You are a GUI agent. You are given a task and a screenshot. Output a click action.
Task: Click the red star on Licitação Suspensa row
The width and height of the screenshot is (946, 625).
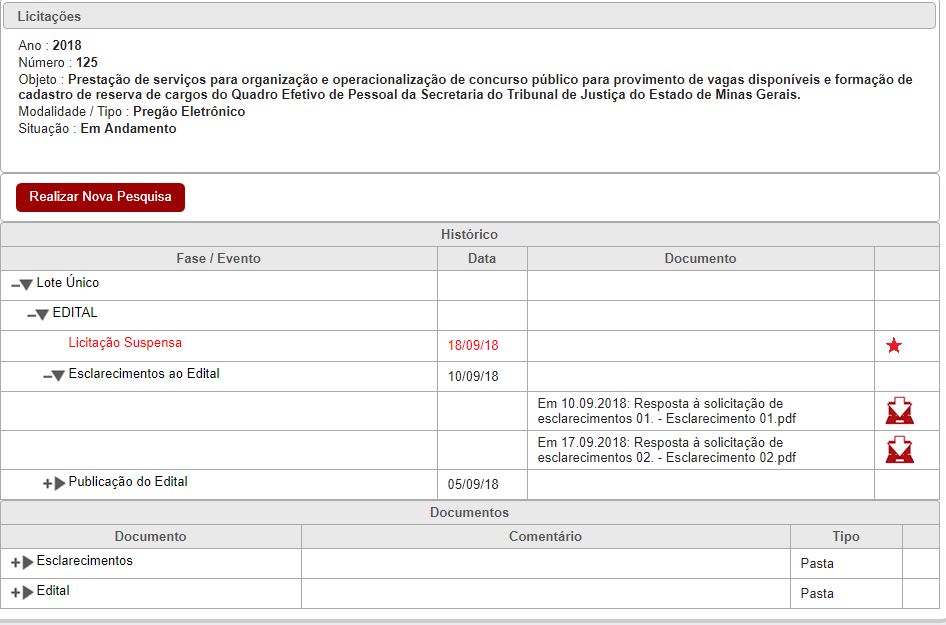[x=894, y=346]
